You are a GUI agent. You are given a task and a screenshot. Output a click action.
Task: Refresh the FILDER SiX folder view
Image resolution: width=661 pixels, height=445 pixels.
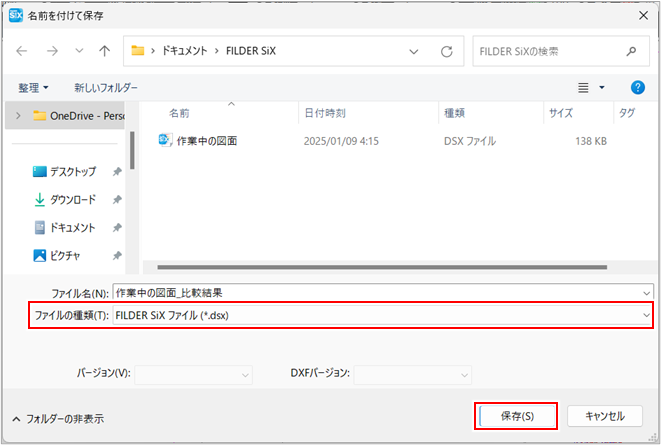pos(446,50)
